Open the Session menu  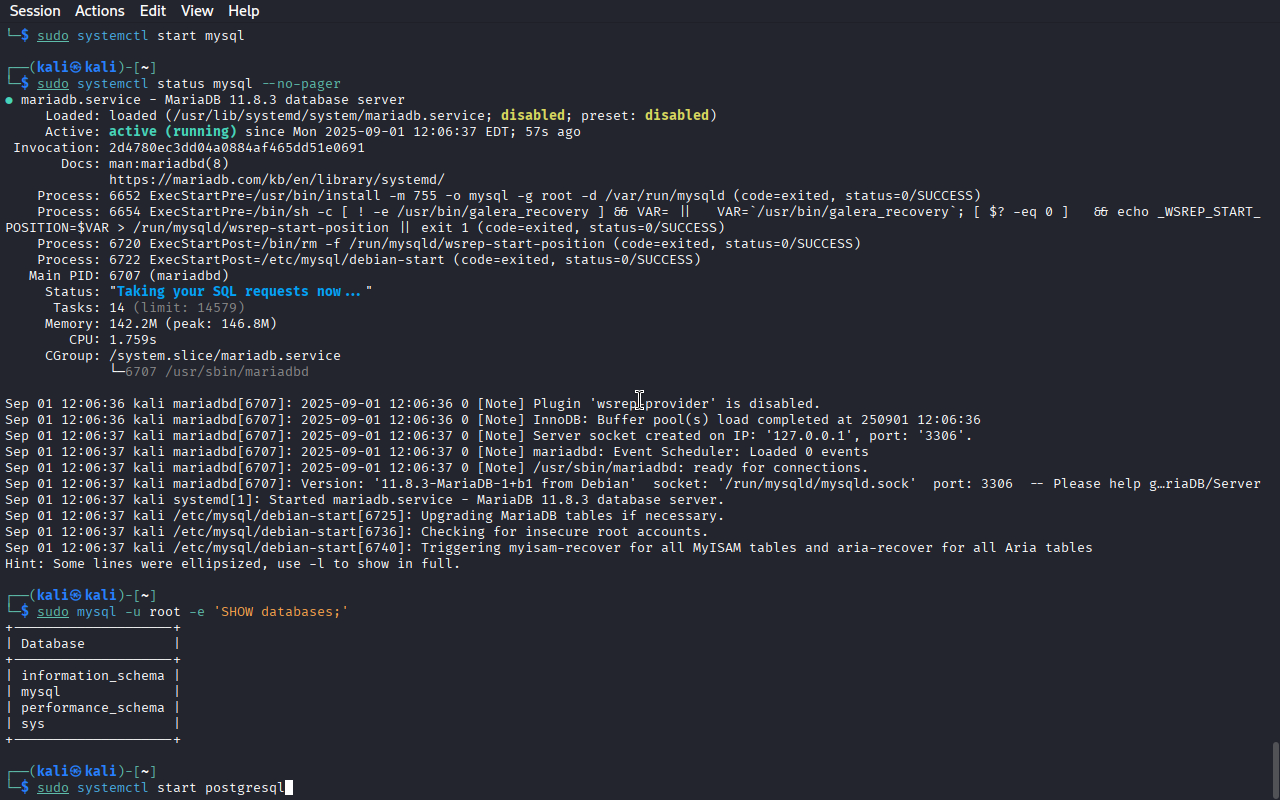point(35,11)
